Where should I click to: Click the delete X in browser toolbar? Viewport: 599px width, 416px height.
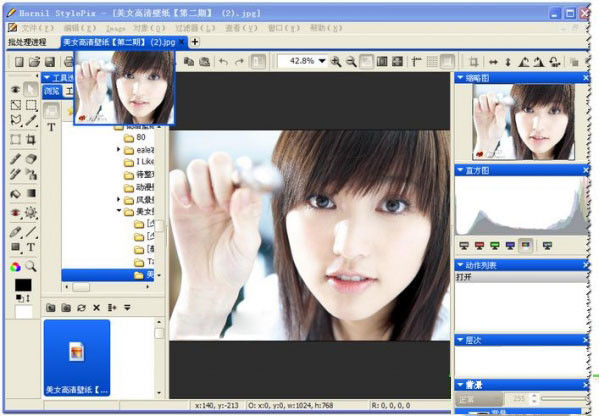click(x=96, y=308)
